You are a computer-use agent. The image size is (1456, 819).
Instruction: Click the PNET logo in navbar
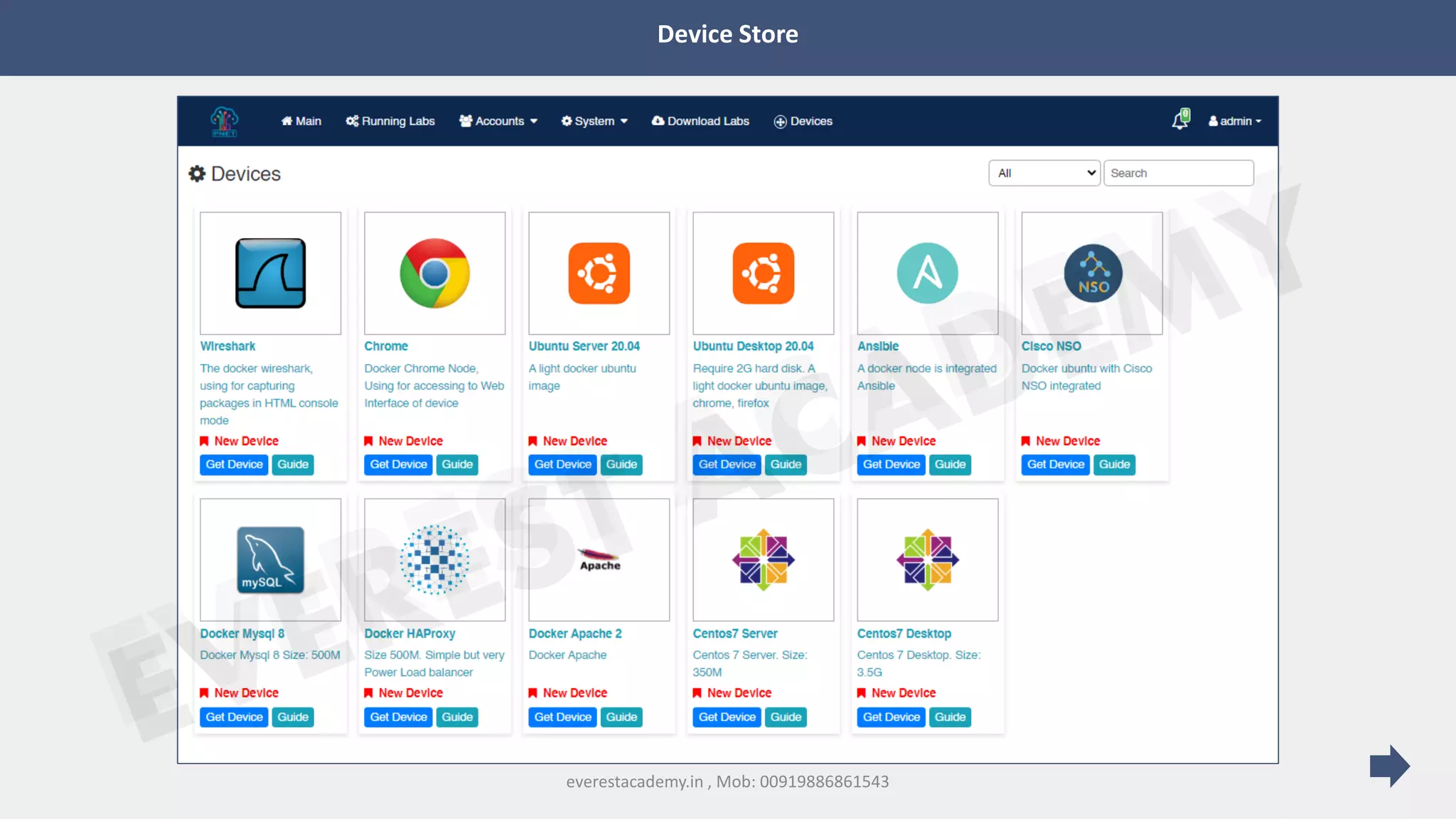coord(224,122)
